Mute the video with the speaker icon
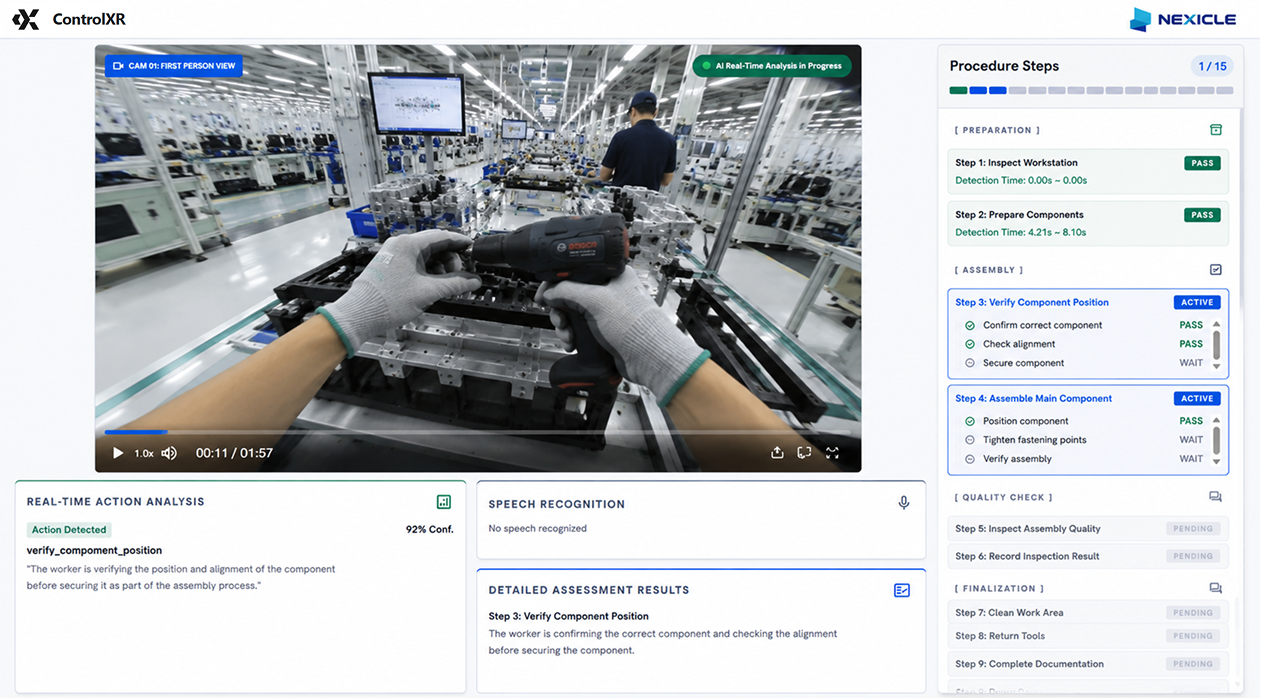The width and height of the screenshot is (1261, 698). click(169, 453)
